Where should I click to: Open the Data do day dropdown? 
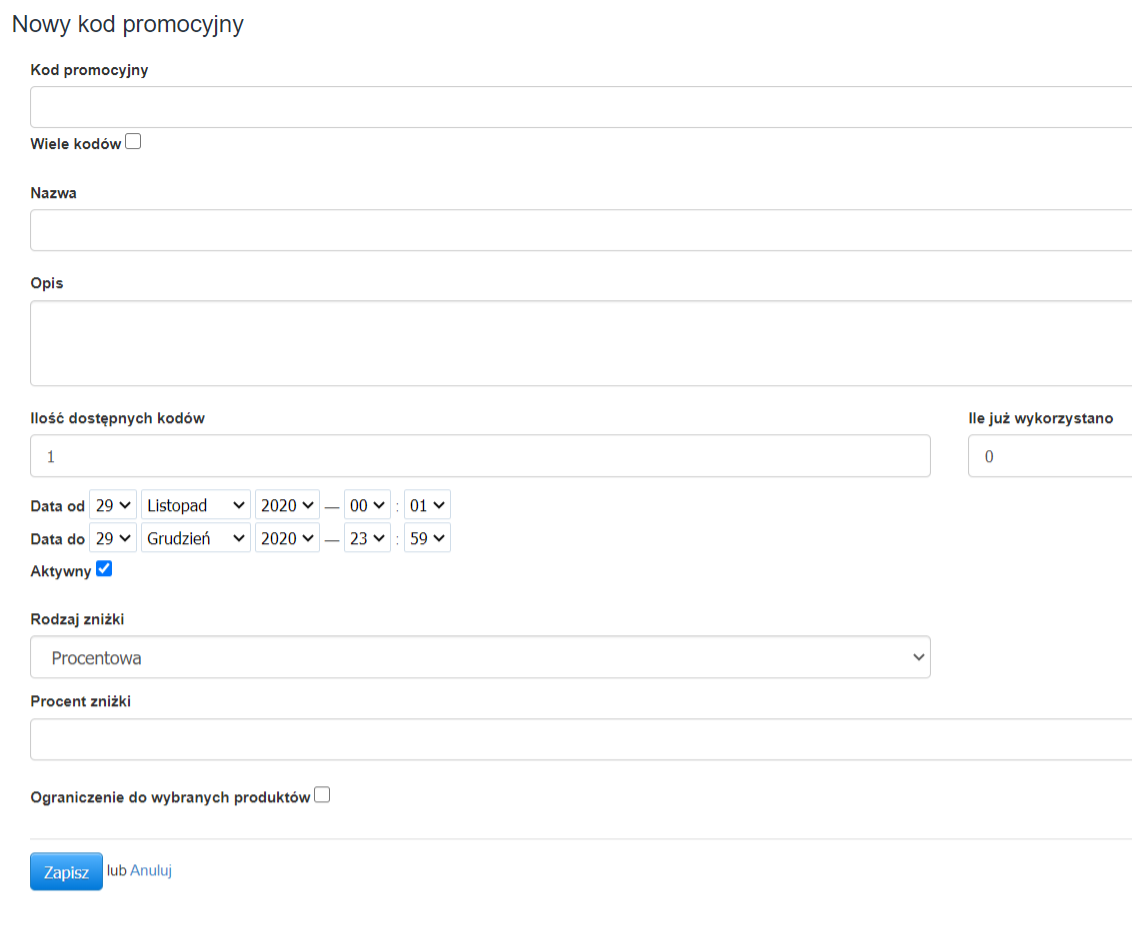click(113, 538)
